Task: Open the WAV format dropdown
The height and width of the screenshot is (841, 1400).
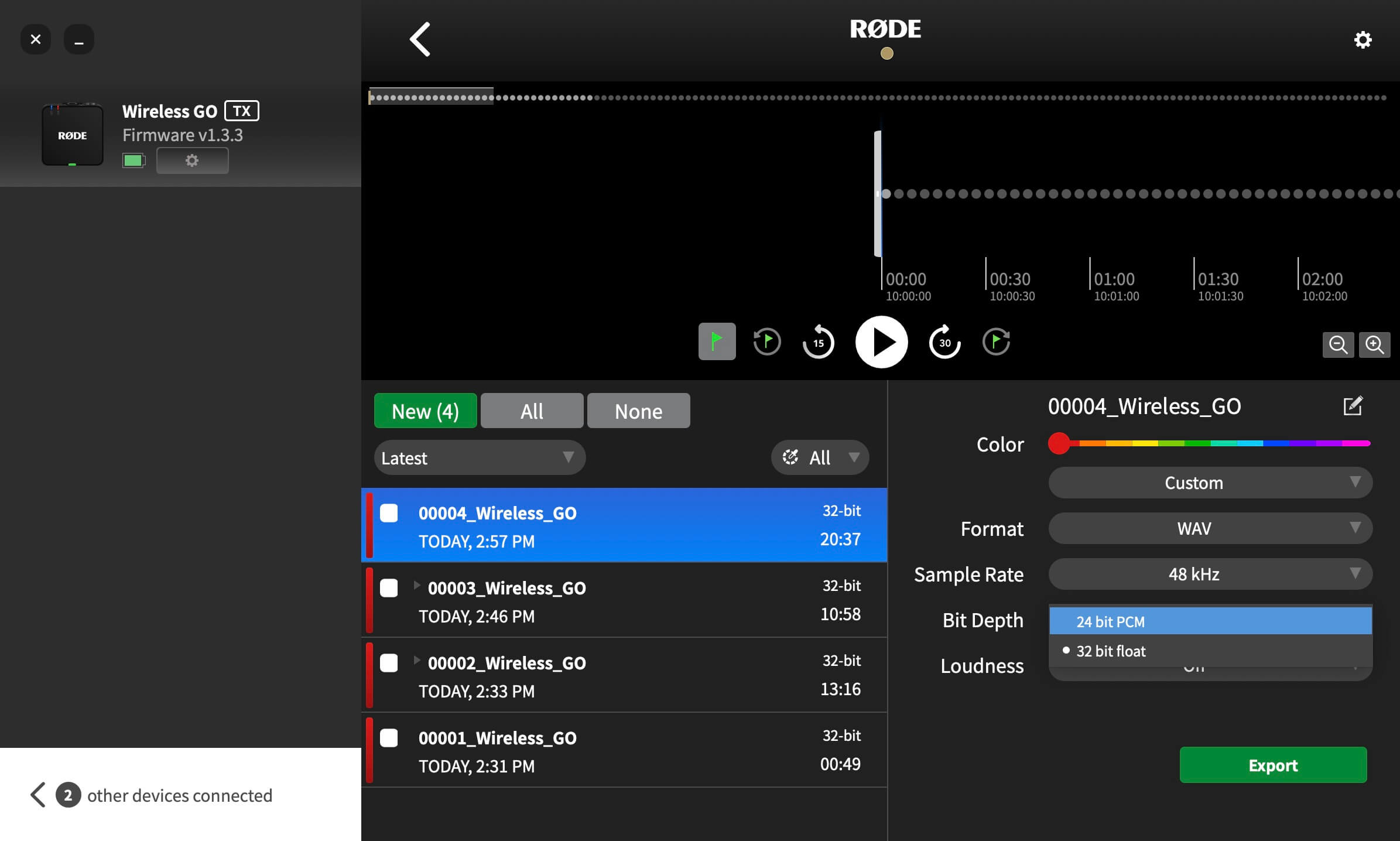Action: pos(1210,528)
